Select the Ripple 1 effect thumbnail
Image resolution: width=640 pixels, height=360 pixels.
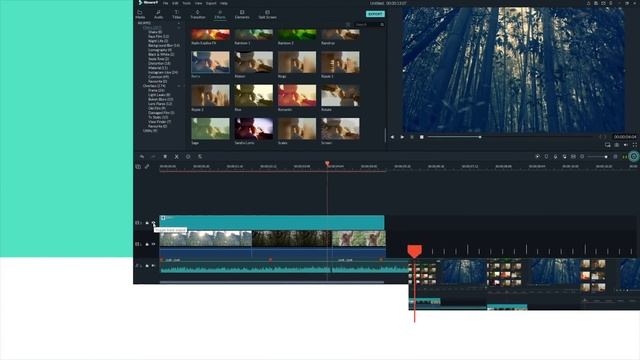pyautogui.click(x=340, y=62)
